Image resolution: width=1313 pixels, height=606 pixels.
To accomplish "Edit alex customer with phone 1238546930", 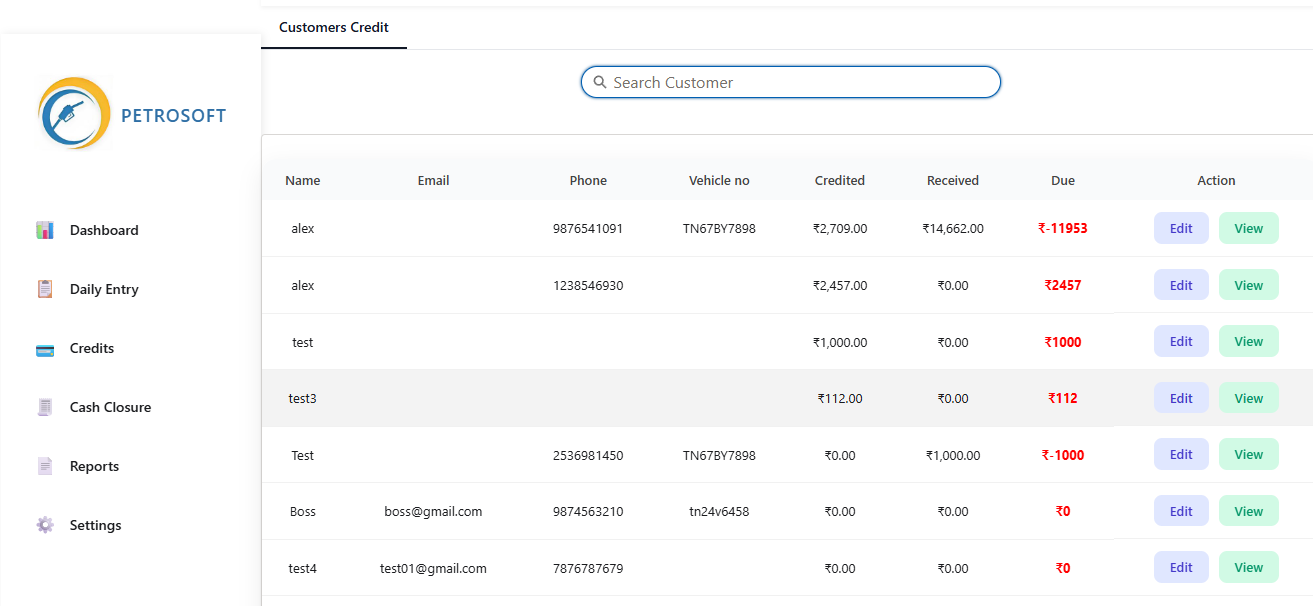I will tap(1181, 285).
